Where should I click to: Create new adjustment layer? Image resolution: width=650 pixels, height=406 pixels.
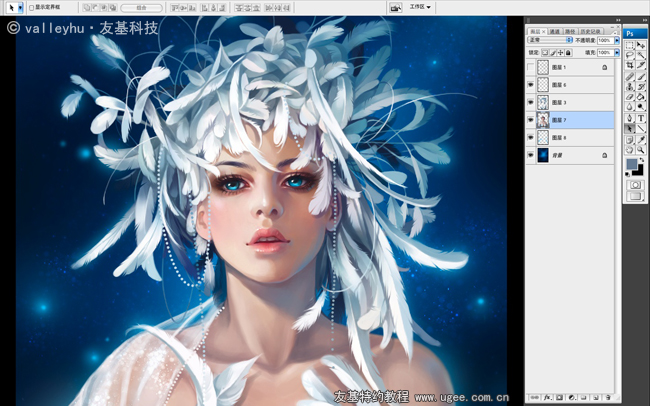pos(572,398)
